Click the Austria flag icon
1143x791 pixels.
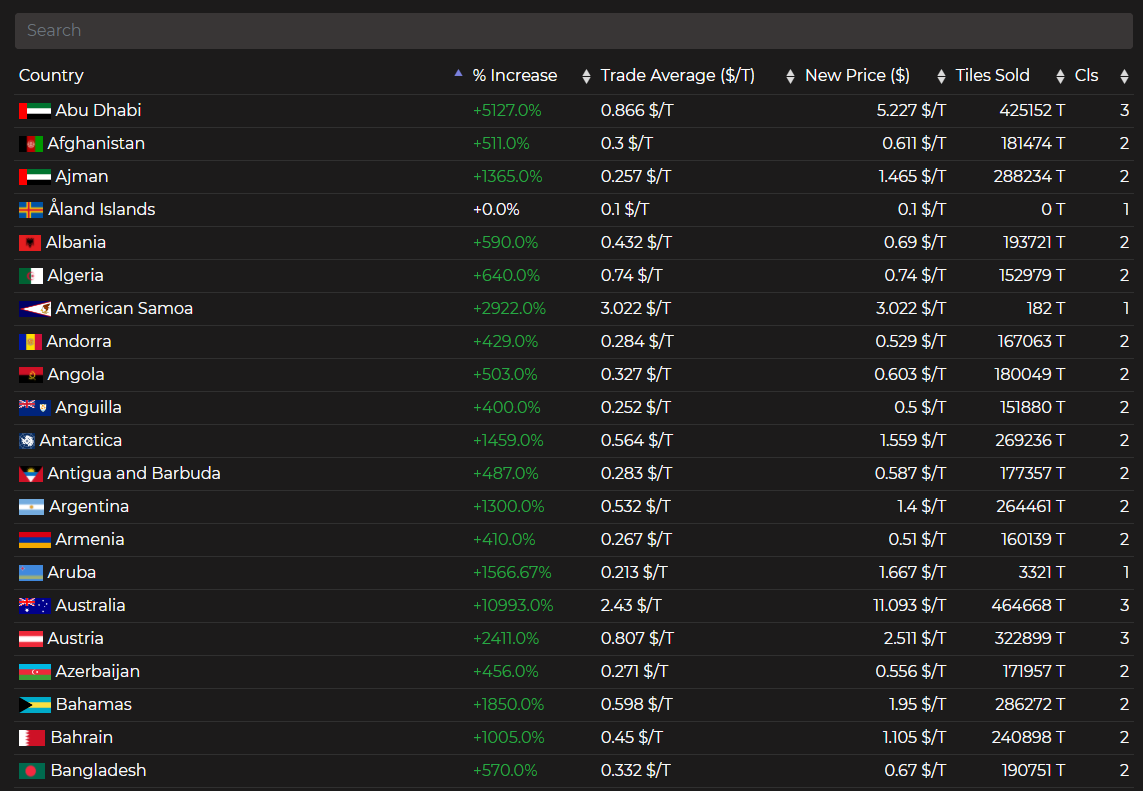tap(31, 639)
